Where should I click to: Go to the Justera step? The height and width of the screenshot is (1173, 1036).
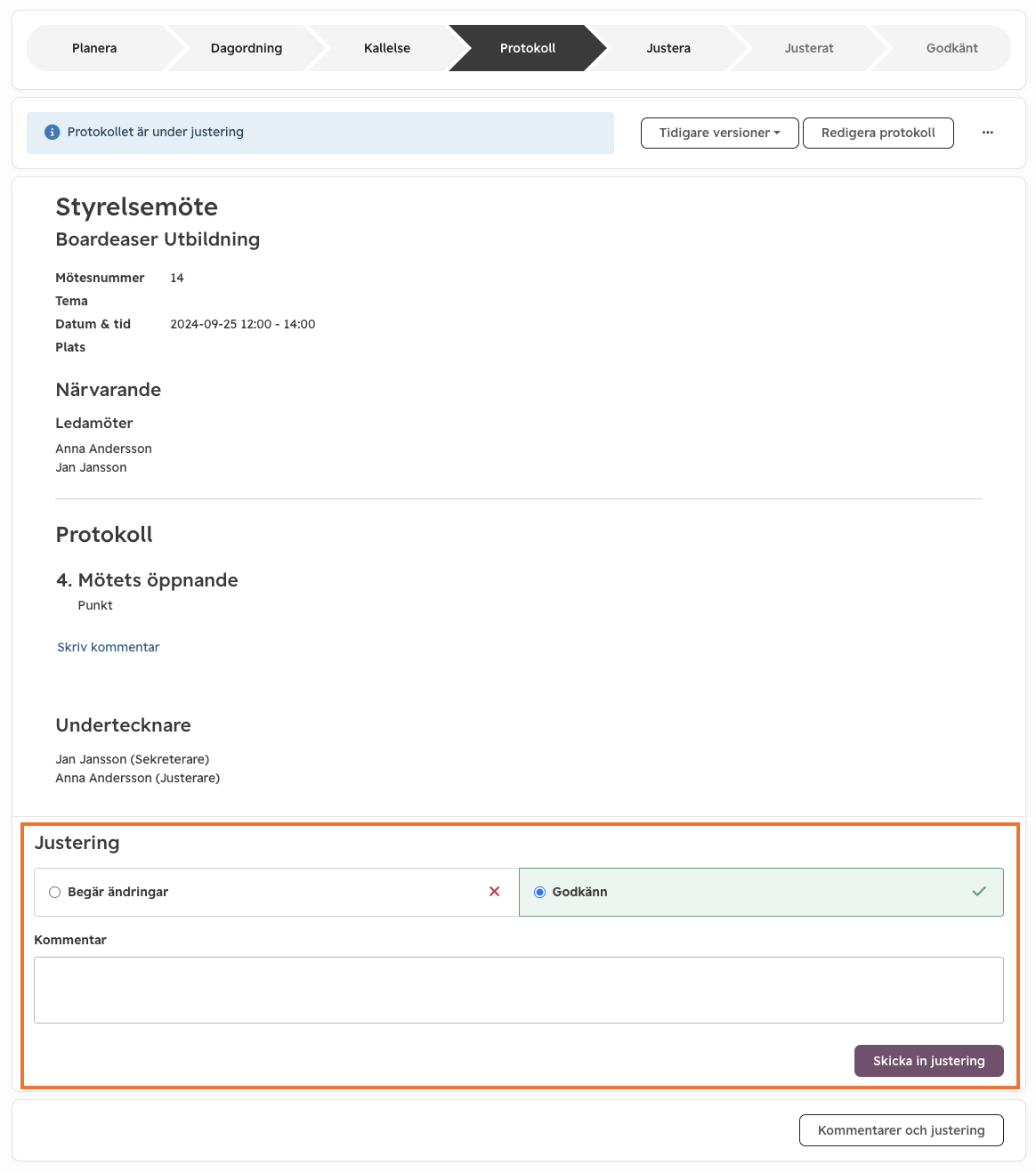click(x=668, y=48)
